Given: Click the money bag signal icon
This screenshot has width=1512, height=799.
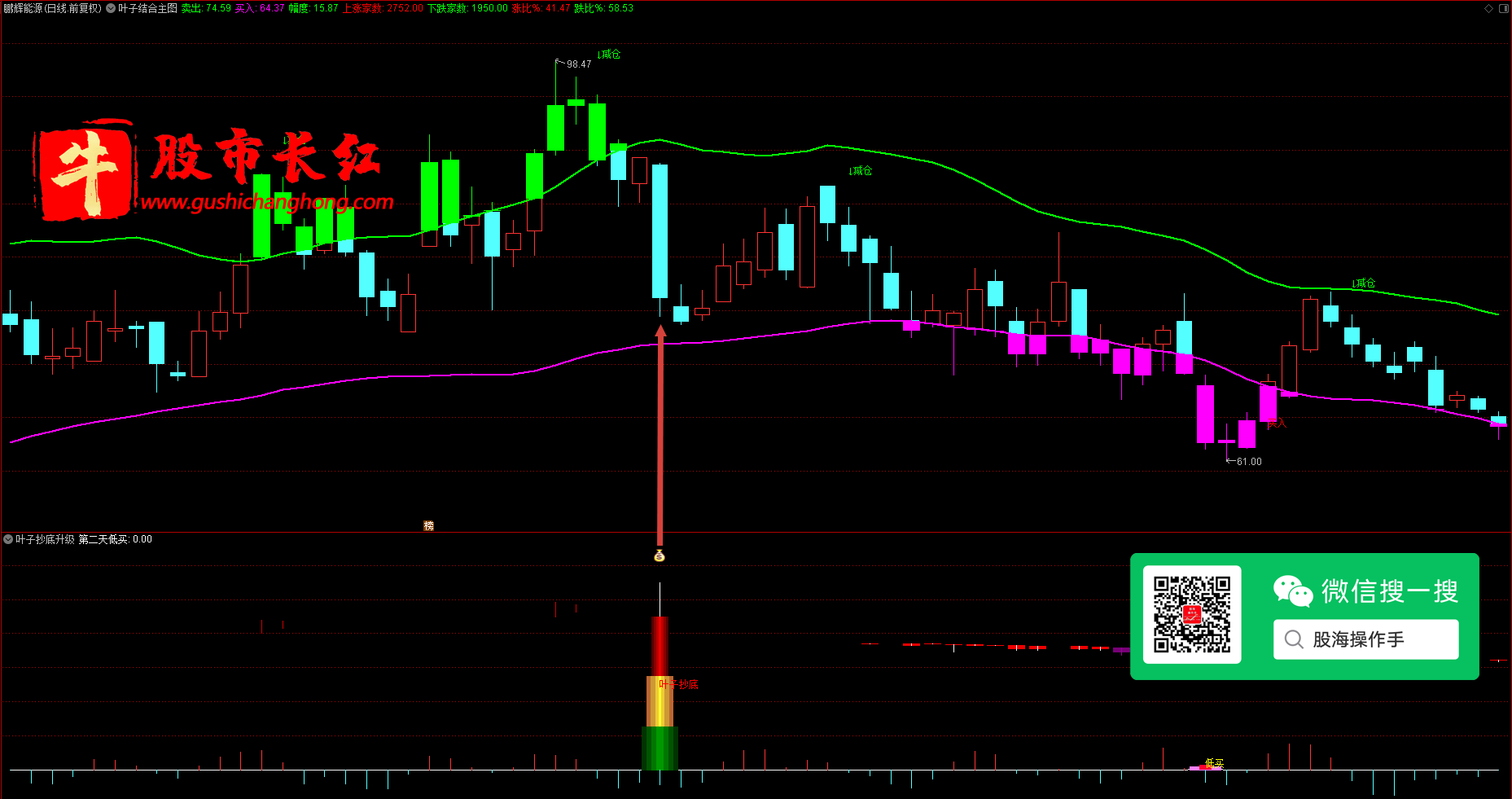Looking at the screenshot, I should pos(660,555).
